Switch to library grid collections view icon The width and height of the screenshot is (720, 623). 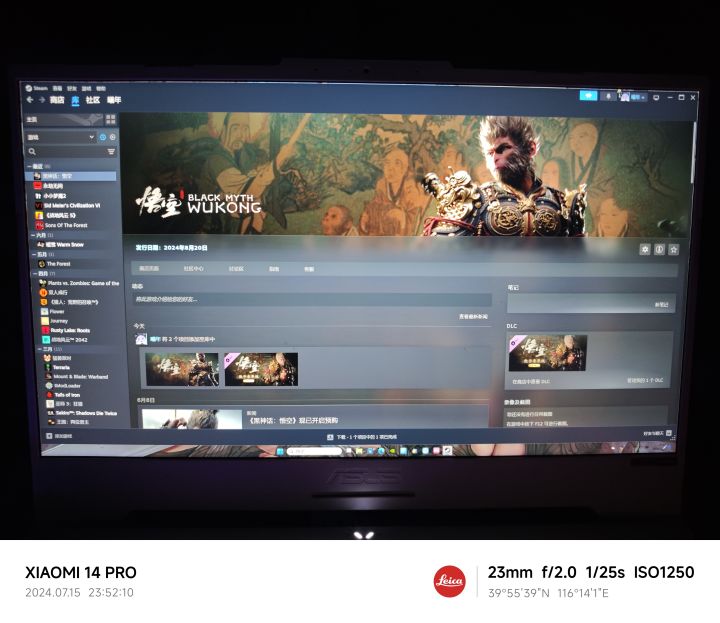pos(111,119)
